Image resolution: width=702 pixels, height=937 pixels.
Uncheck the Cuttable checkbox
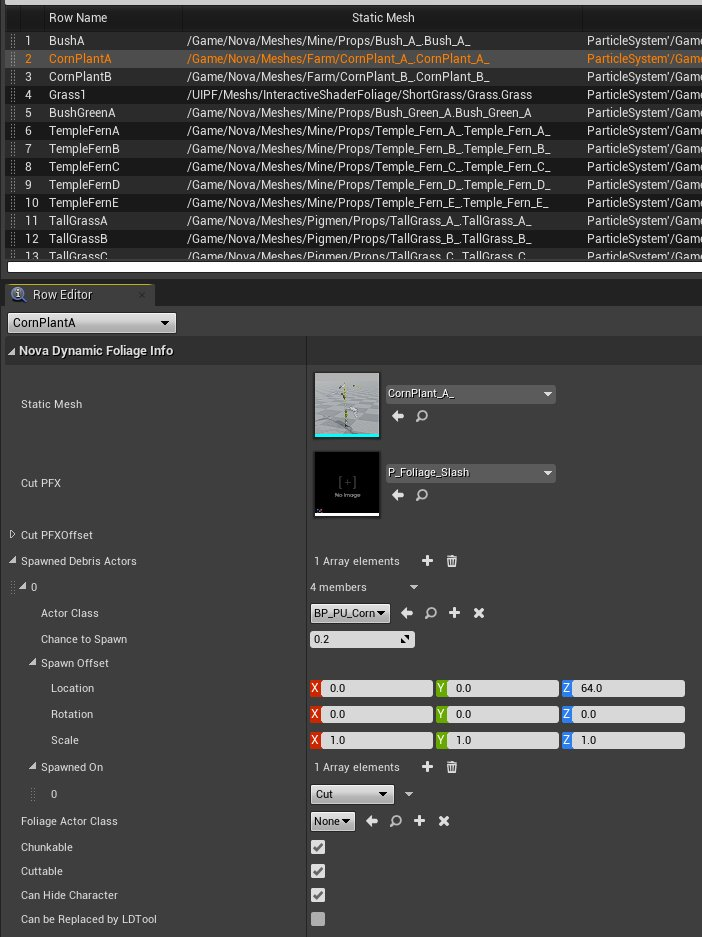318,871
